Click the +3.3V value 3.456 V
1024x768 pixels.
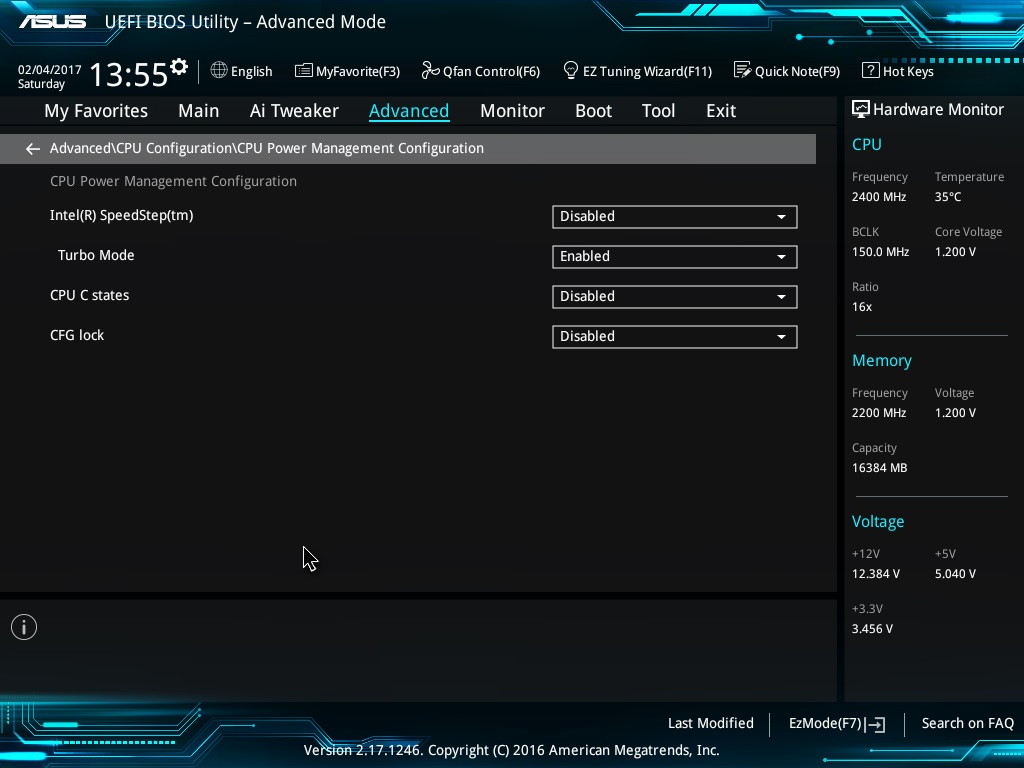[872, 629]
